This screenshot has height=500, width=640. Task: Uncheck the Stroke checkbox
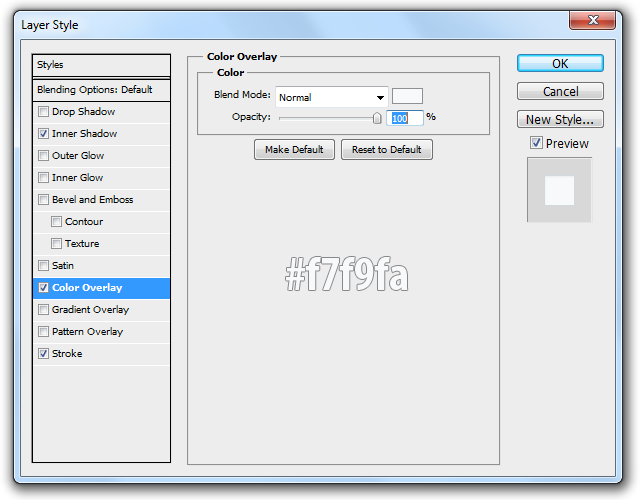click(43, 353)
